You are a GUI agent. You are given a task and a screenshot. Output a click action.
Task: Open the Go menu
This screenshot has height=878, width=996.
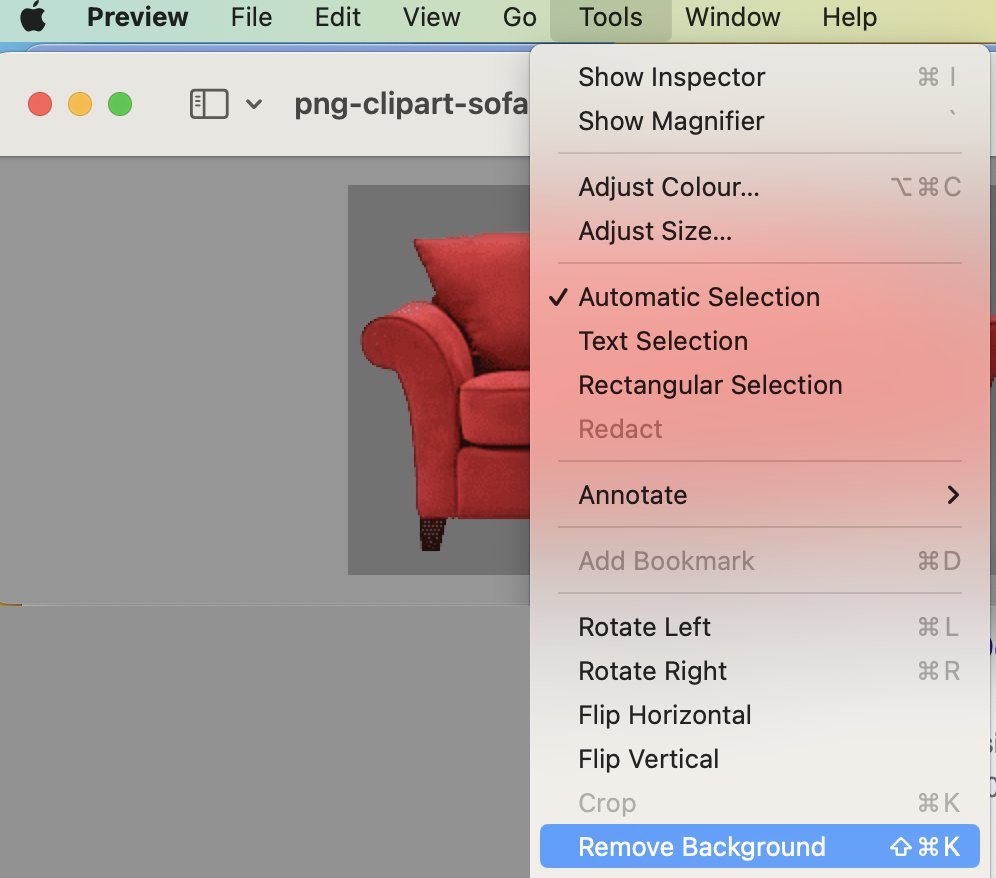point(520,17)
